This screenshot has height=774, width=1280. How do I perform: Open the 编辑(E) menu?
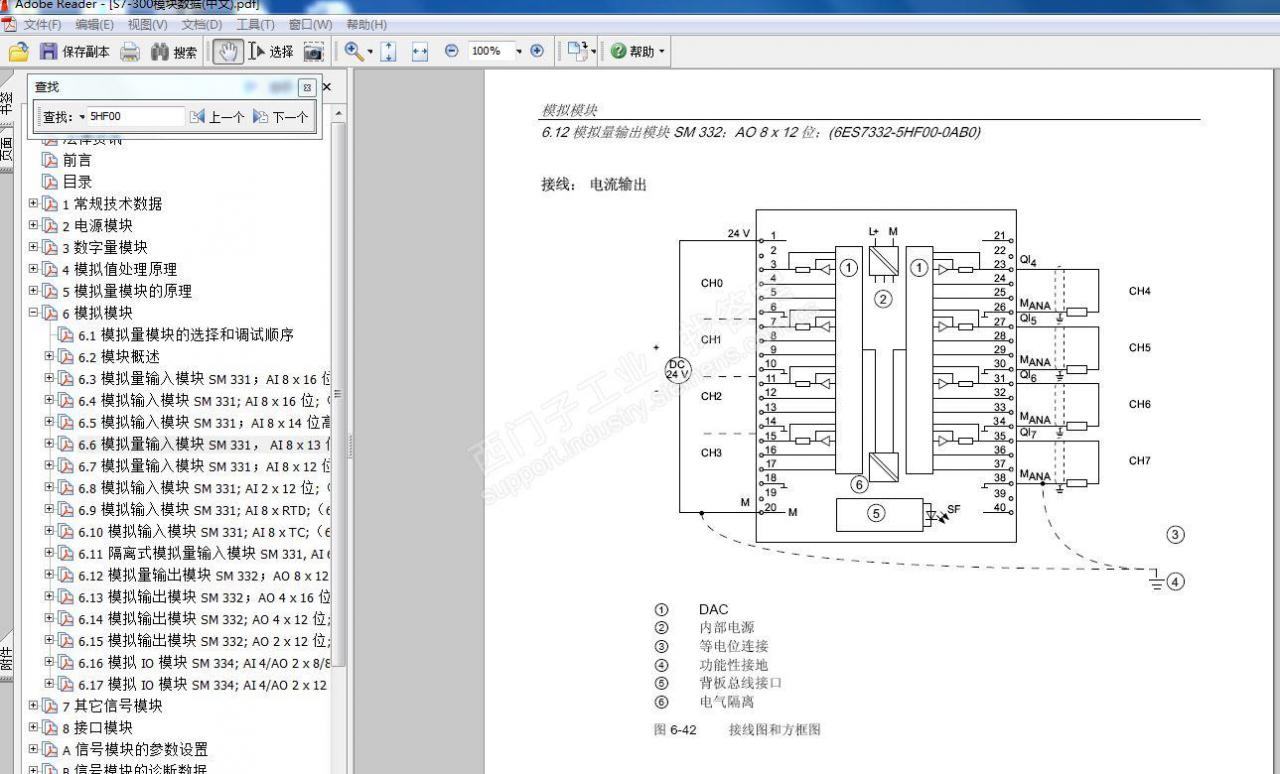94,24
